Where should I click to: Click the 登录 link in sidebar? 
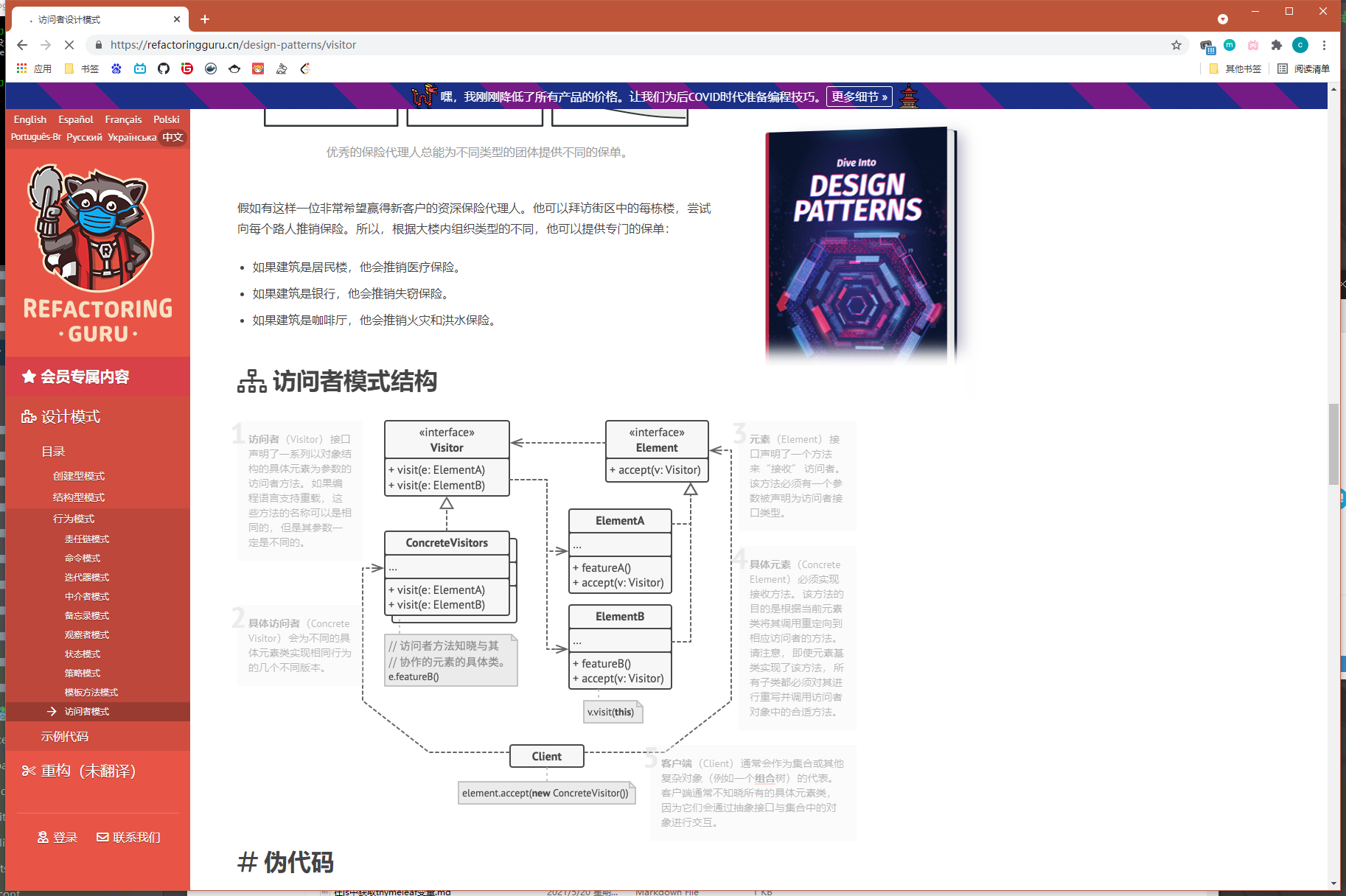pos(58,837)
